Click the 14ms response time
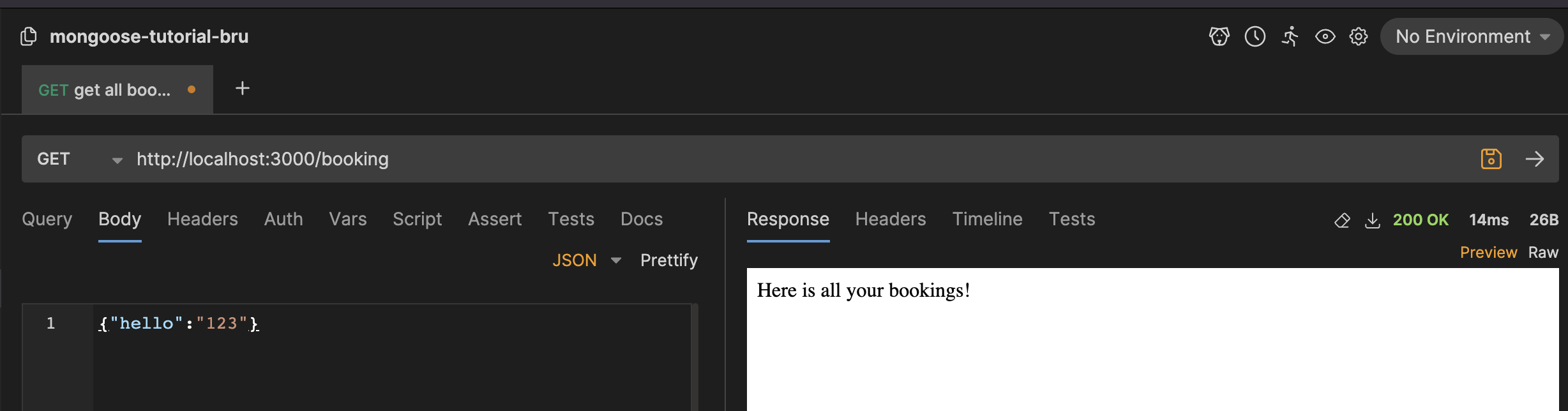 (x=1489, y=220)
